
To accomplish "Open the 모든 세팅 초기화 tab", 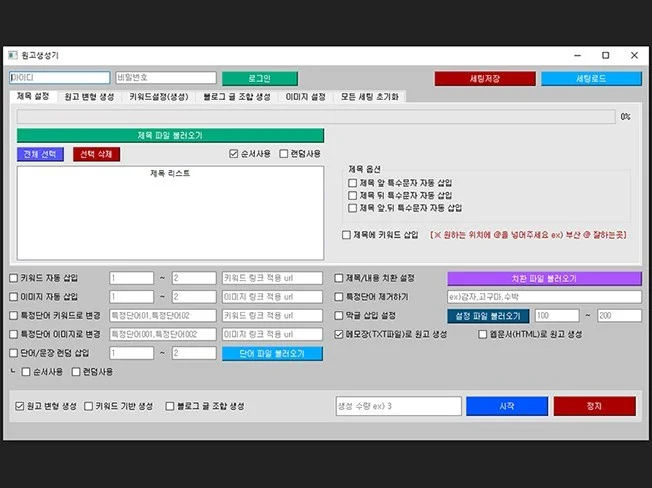I will (x=369, y=97).
